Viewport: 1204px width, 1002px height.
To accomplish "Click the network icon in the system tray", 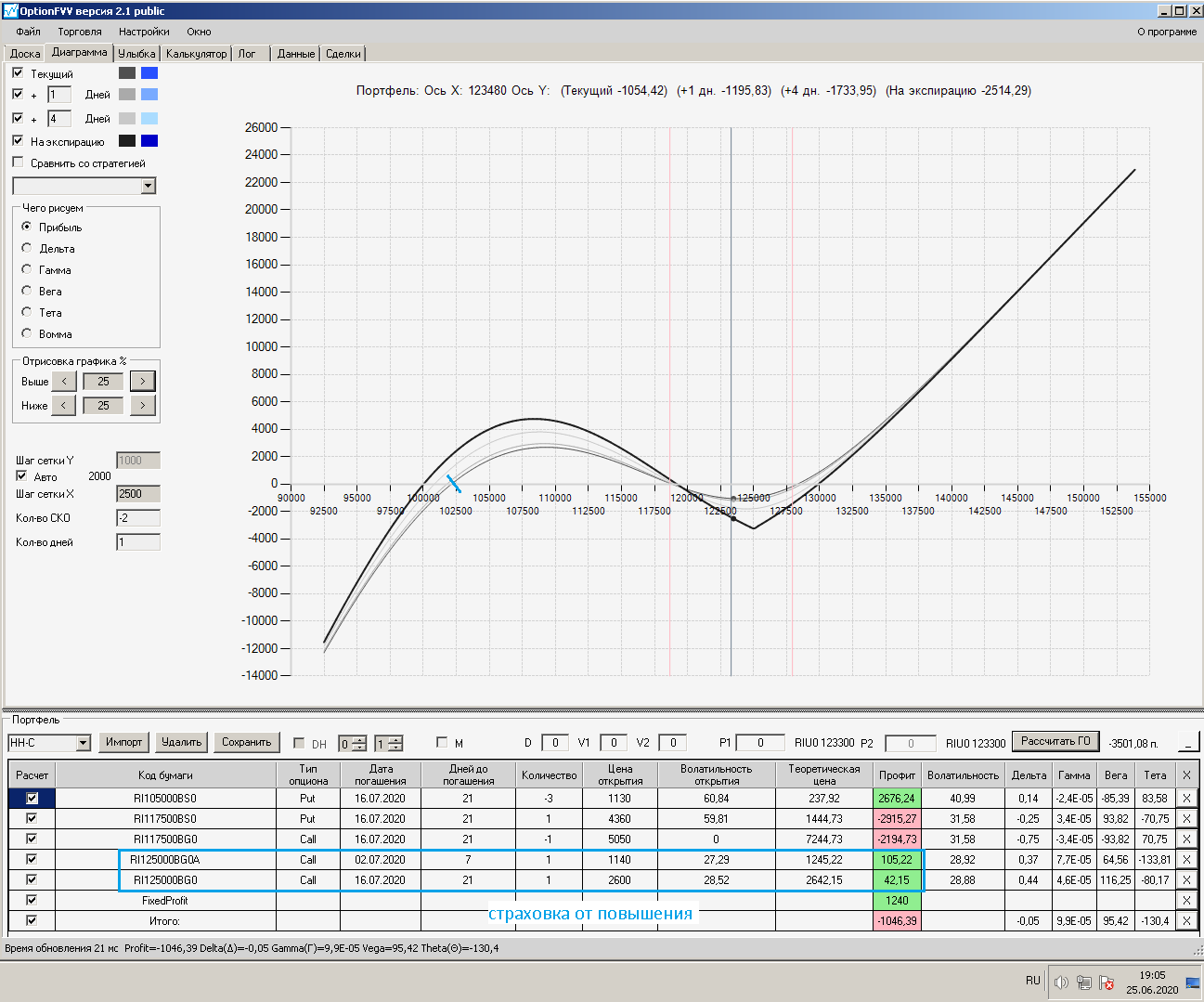I will (1083, 982).
